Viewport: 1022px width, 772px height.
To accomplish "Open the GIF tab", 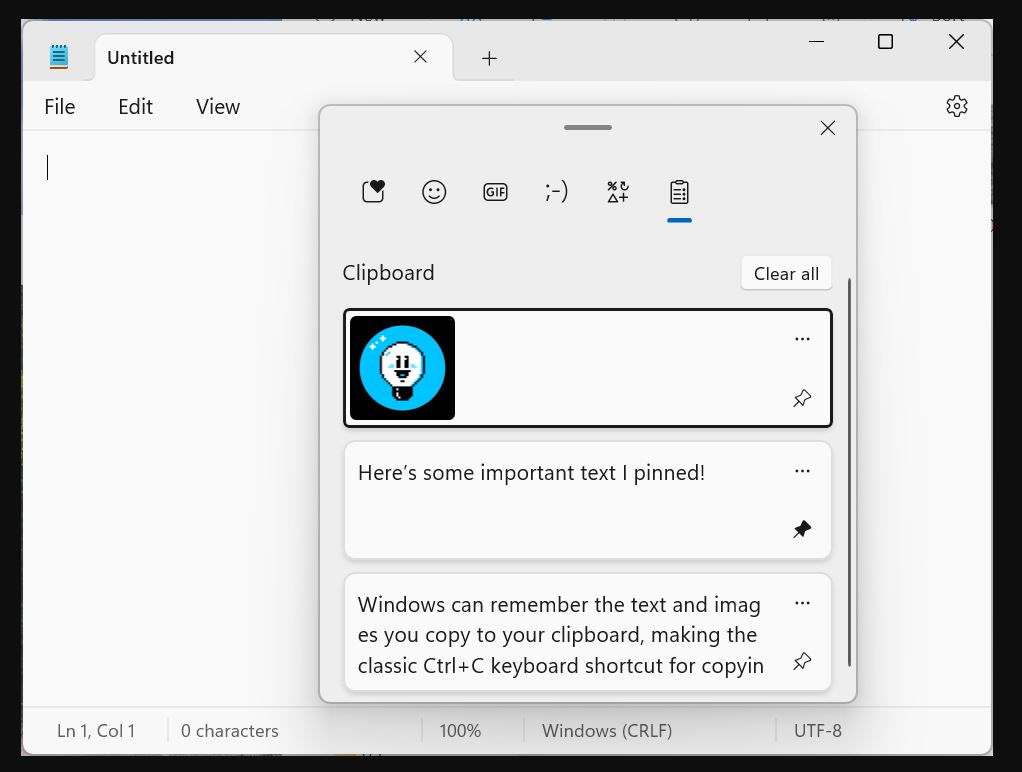I will point(495,192).
